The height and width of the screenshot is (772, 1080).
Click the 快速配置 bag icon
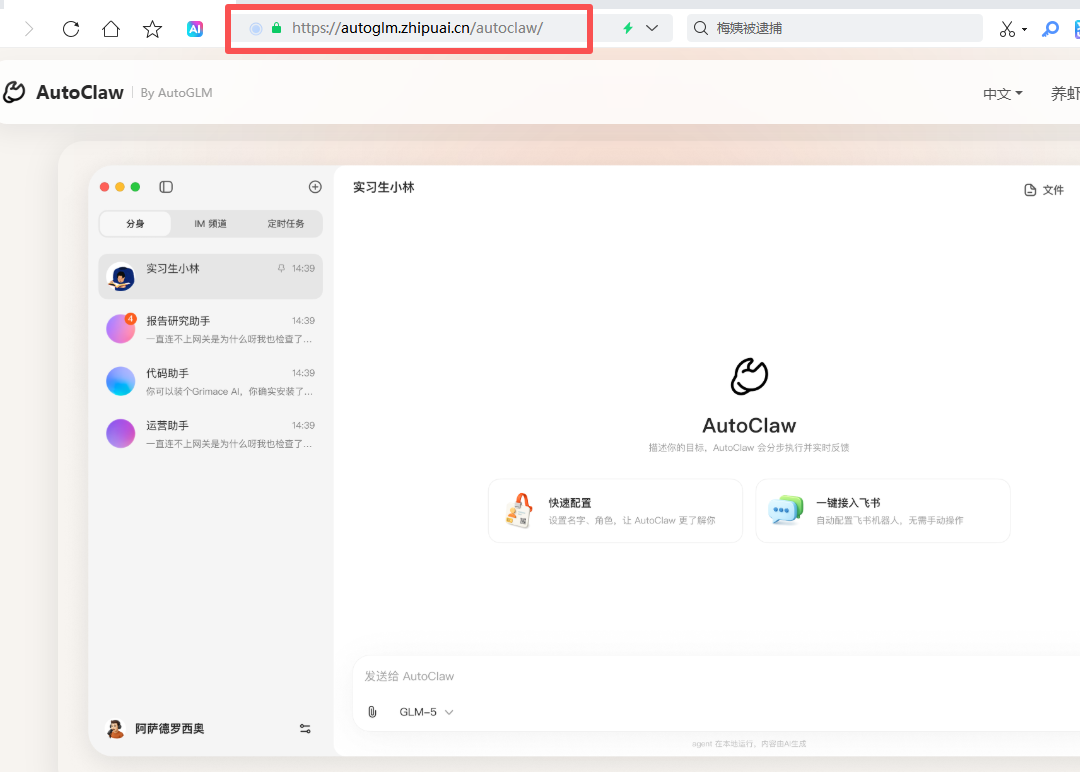pyautogui.click(x=519, y=510)
